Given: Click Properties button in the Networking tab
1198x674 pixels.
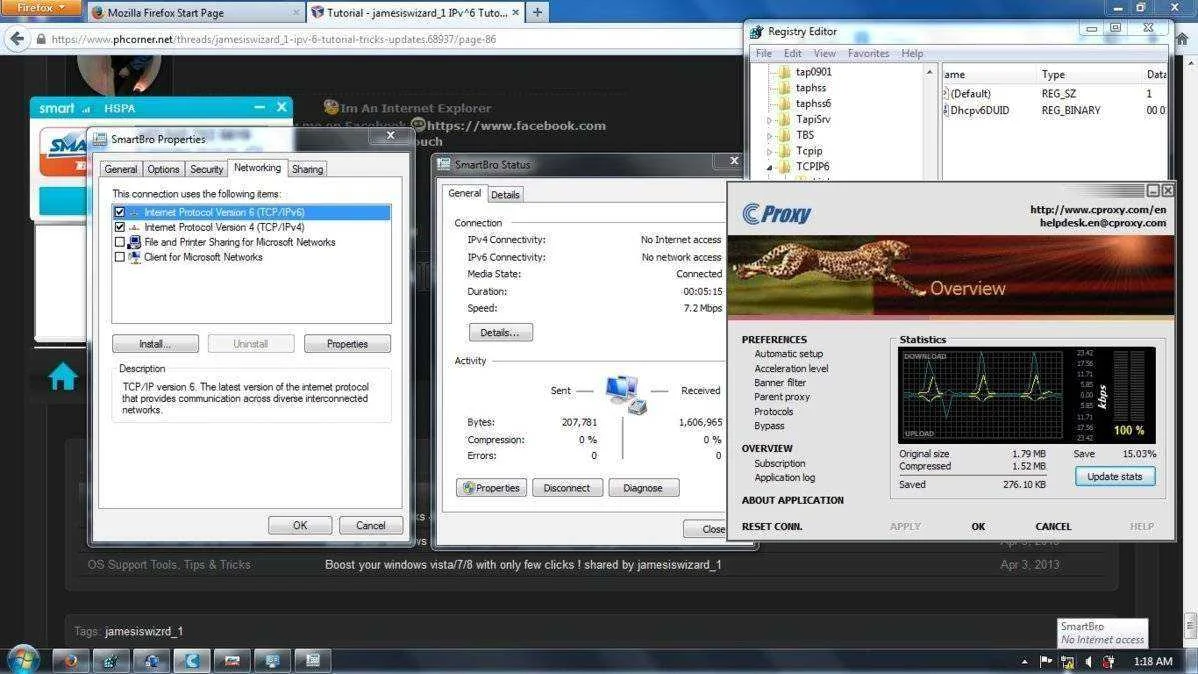Looking at the screenshot, I should pos(347,344).
